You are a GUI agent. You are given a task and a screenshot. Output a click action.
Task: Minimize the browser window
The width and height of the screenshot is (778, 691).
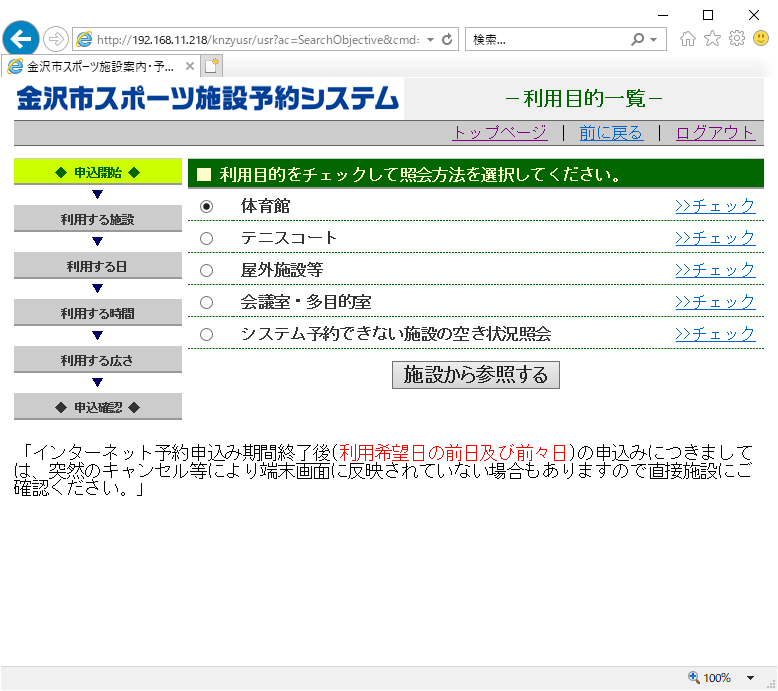click(x=663, y=15)
